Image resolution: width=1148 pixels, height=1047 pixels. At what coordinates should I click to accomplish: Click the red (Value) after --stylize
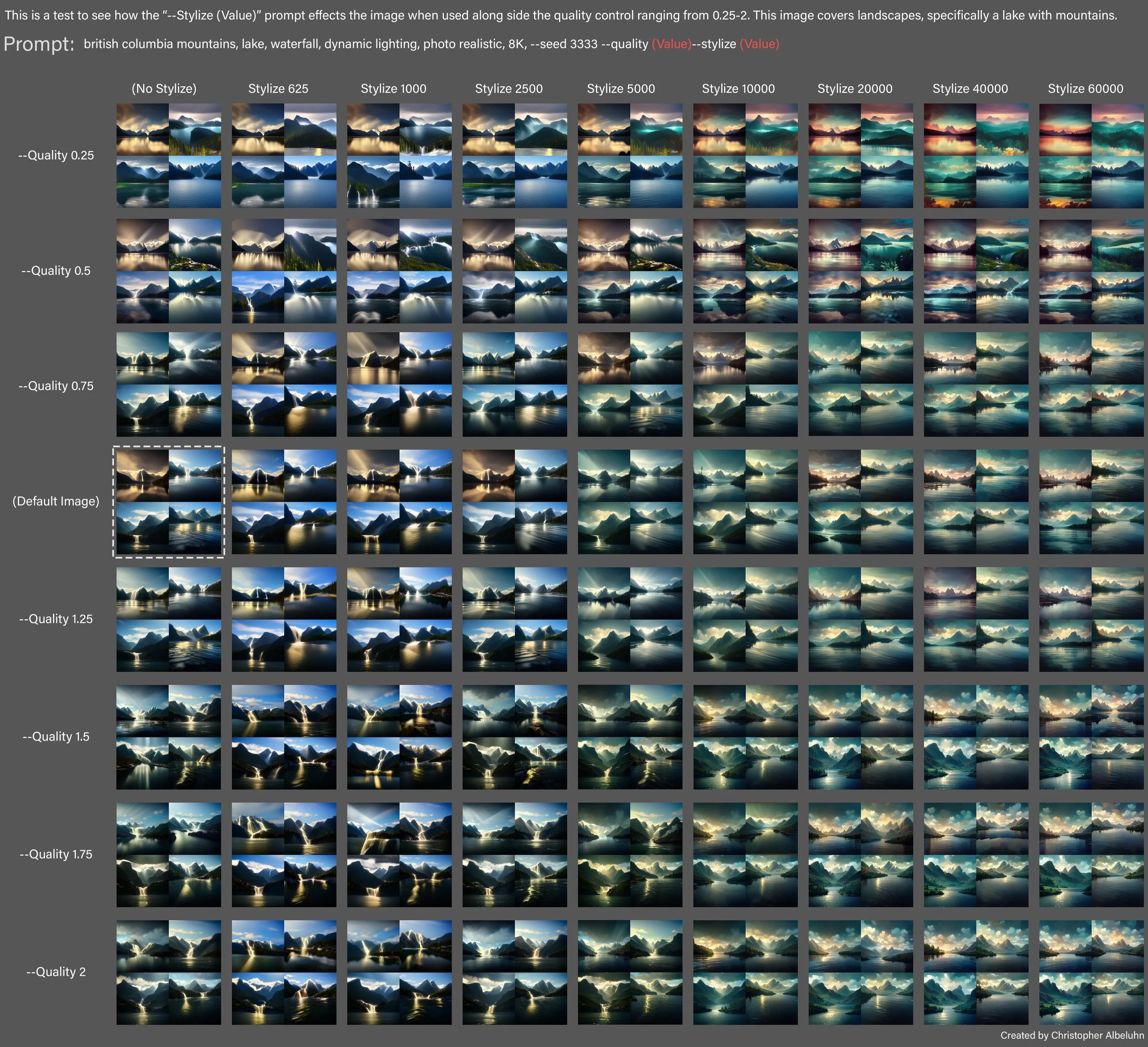tap(759, 44)
